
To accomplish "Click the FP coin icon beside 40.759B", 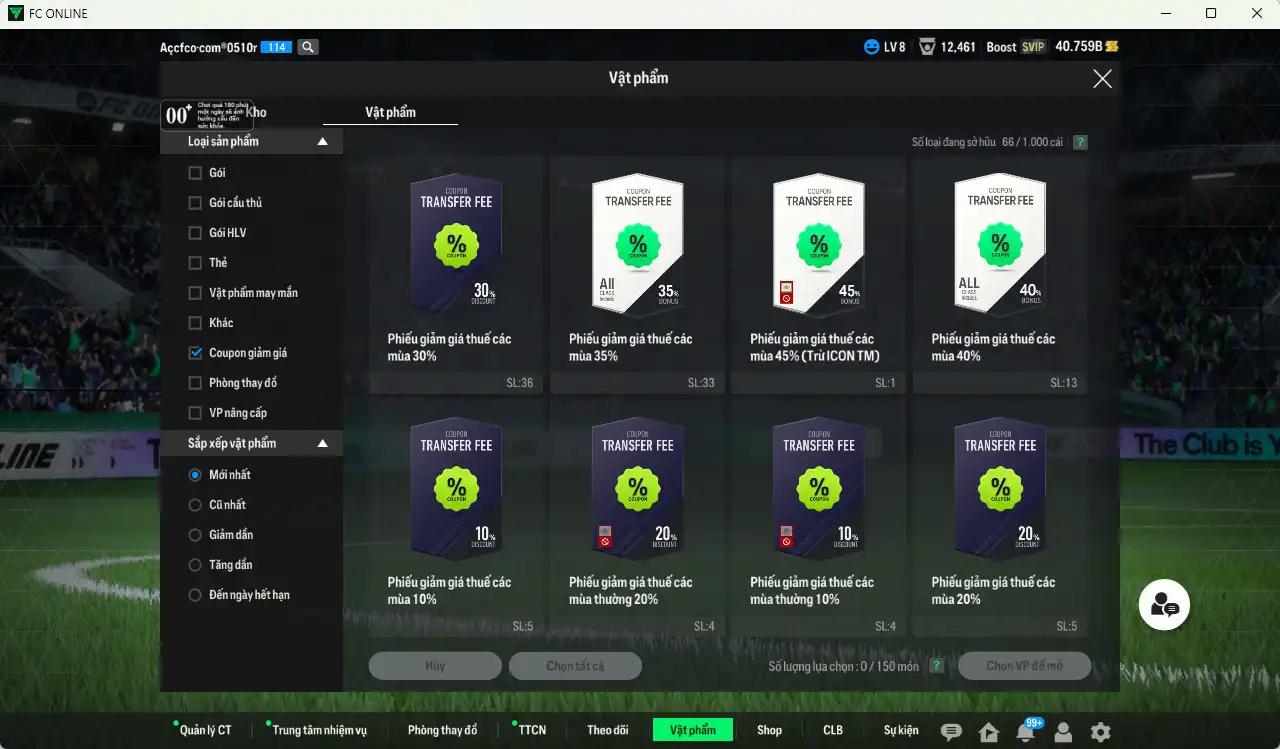I will point(1112,47).
